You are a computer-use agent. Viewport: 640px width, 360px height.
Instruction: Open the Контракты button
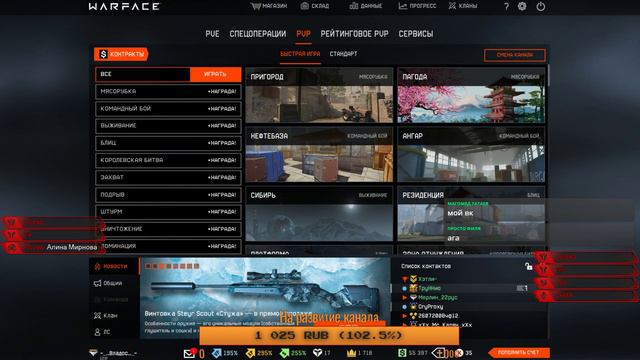tap(121, 54)
